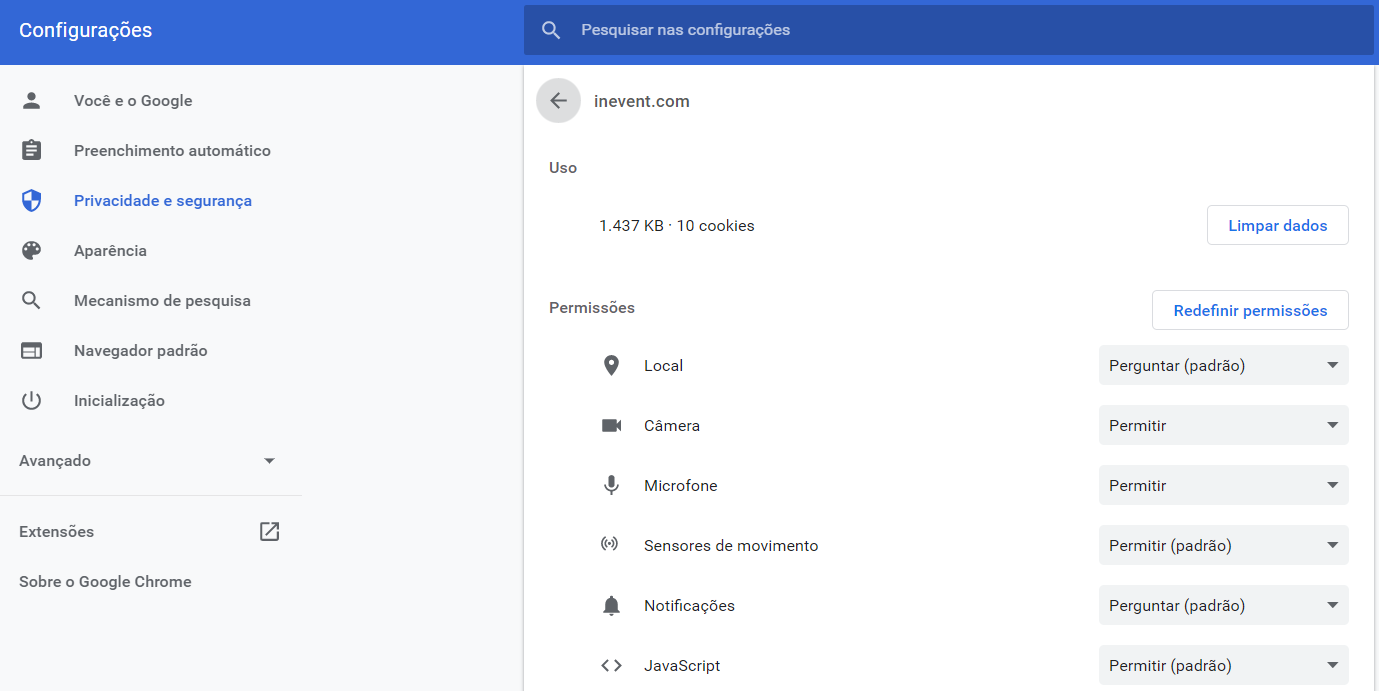Image resolution: width=1379 pixels, height=691 pixels.
Task: Click the 1.437 KB · 10 cookies text
Action: (x=677, y=226)
